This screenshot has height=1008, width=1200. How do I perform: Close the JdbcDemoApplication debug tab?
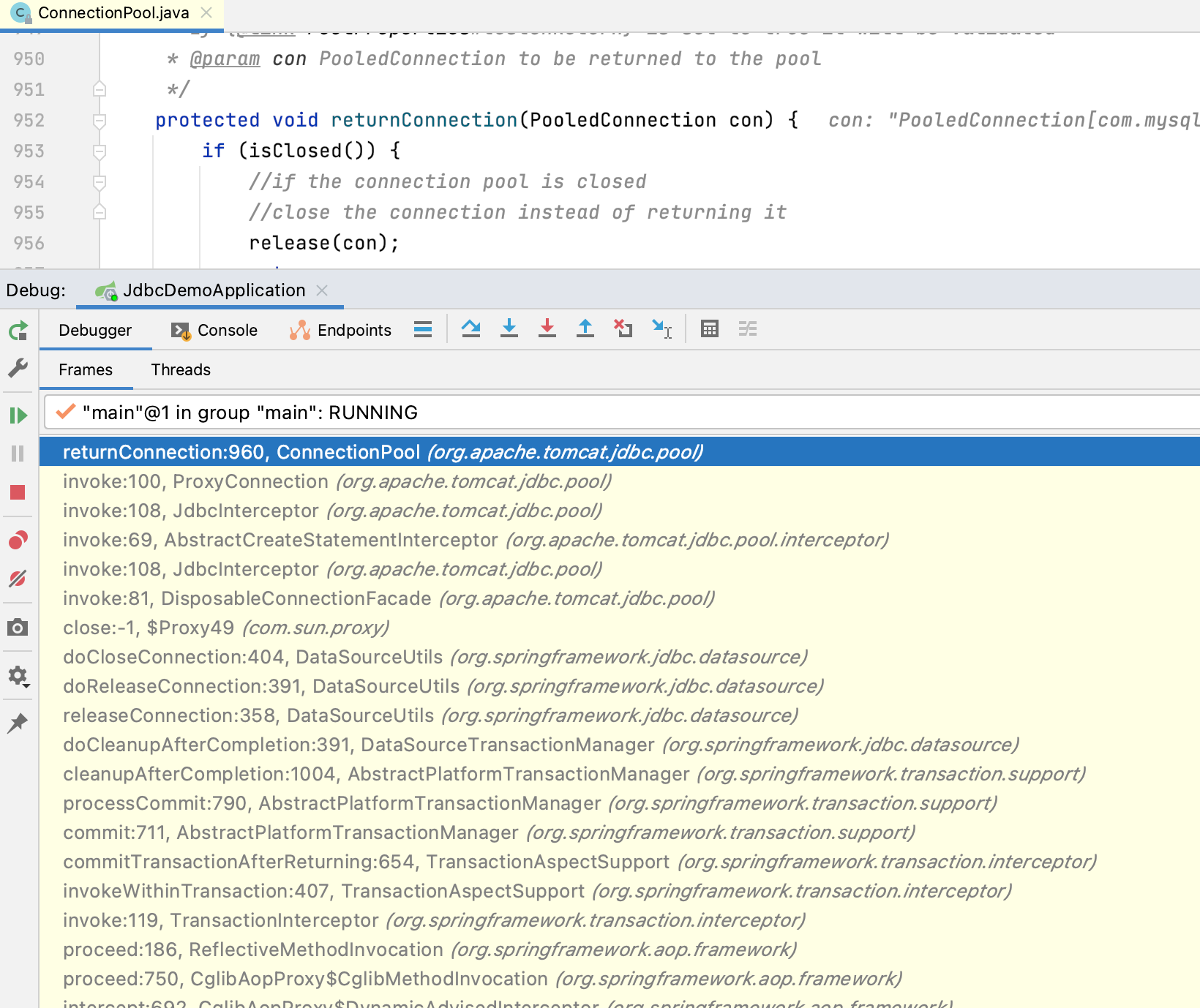[x=322, y=290]
